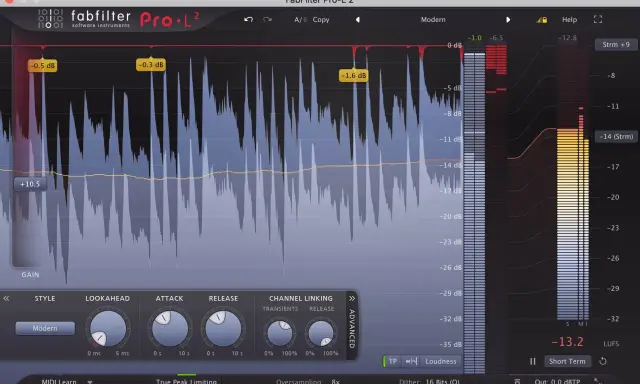Click the meter scale arrows icon
Screen dimensions: 640x384
[x=411, y=361]
